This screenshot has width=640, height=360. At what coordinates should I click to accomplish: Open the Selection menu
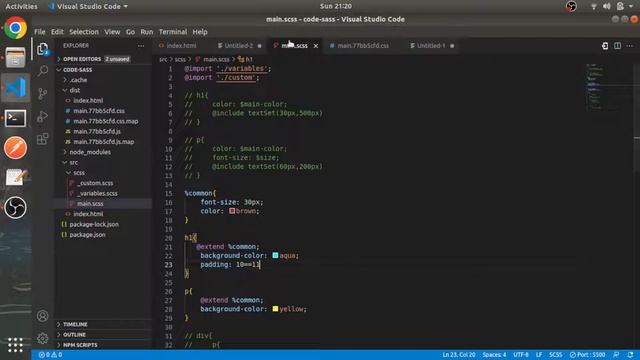[x=84, y=32]
